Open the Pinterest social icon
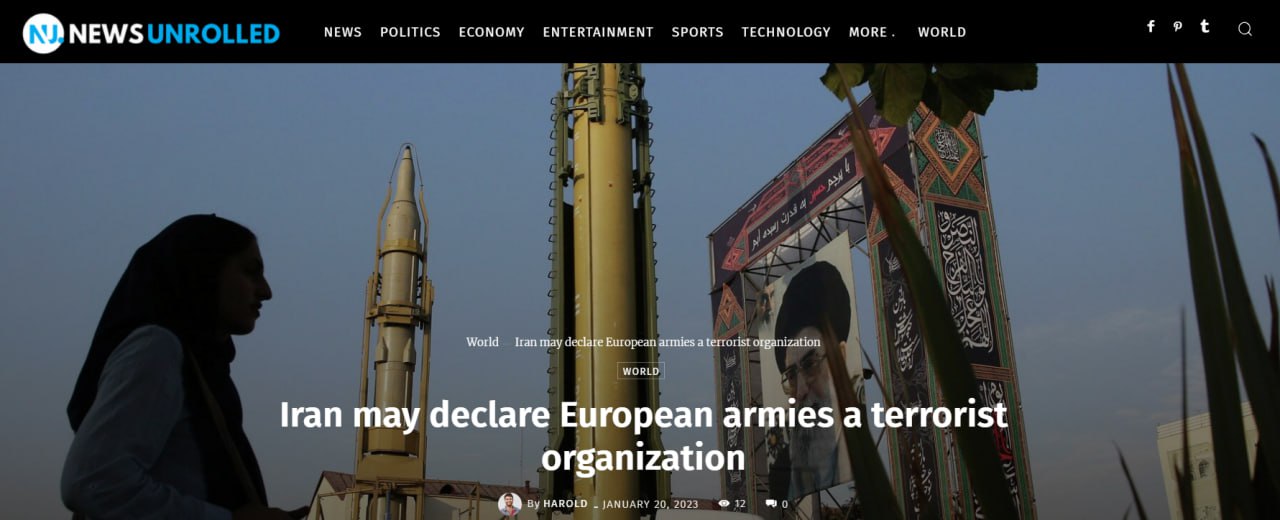The height and width of the screenshot is (520, 1280). coord(1177,27)
